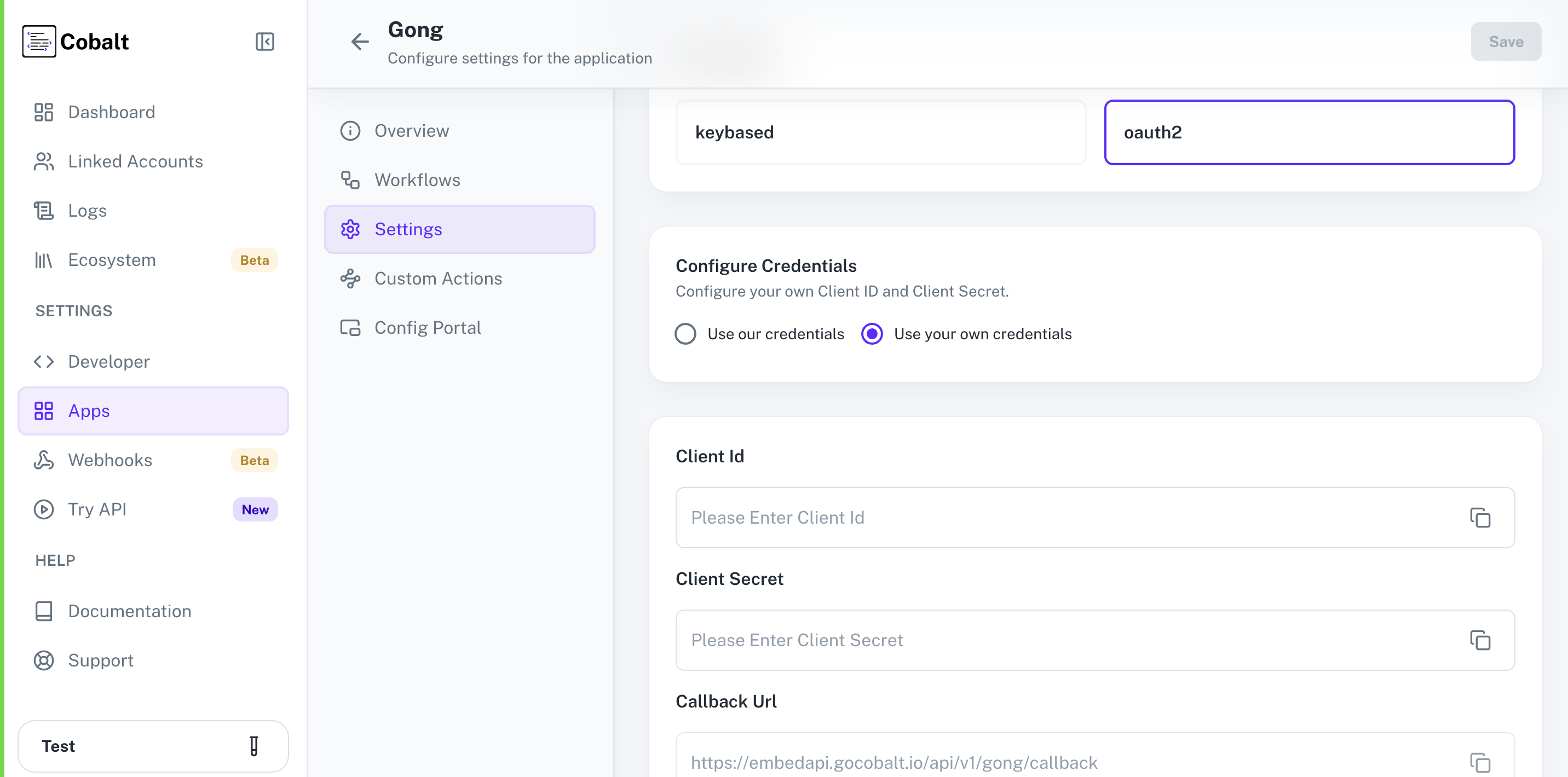
Task: Click the Support icon
Action: [x=43, y=660]
